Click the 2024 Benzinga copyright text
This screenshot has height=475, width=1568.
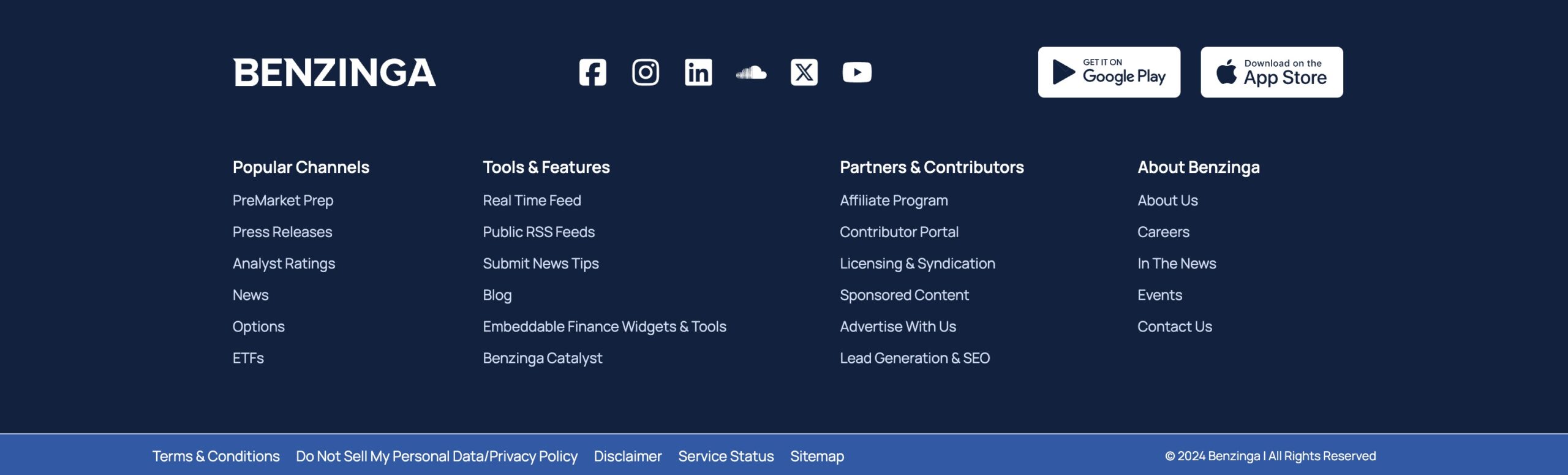[1270, 456]
